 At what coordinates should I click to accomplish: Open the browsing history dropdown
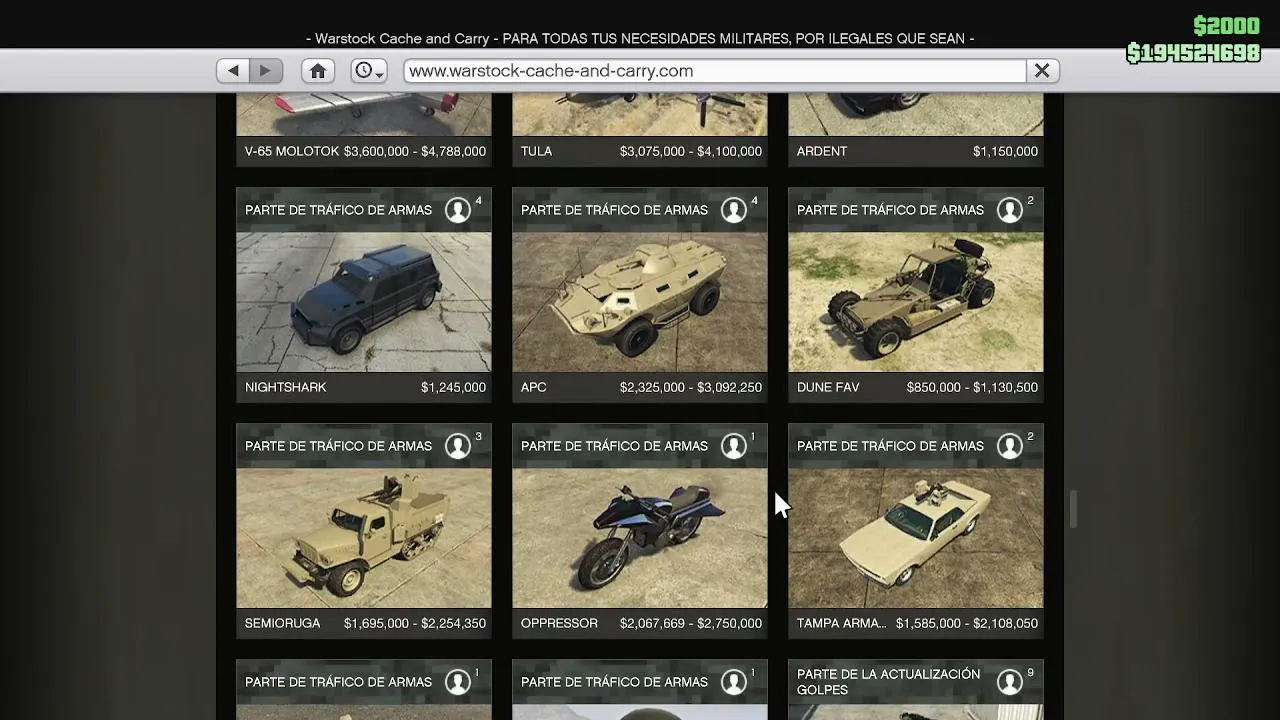[369, 71]
